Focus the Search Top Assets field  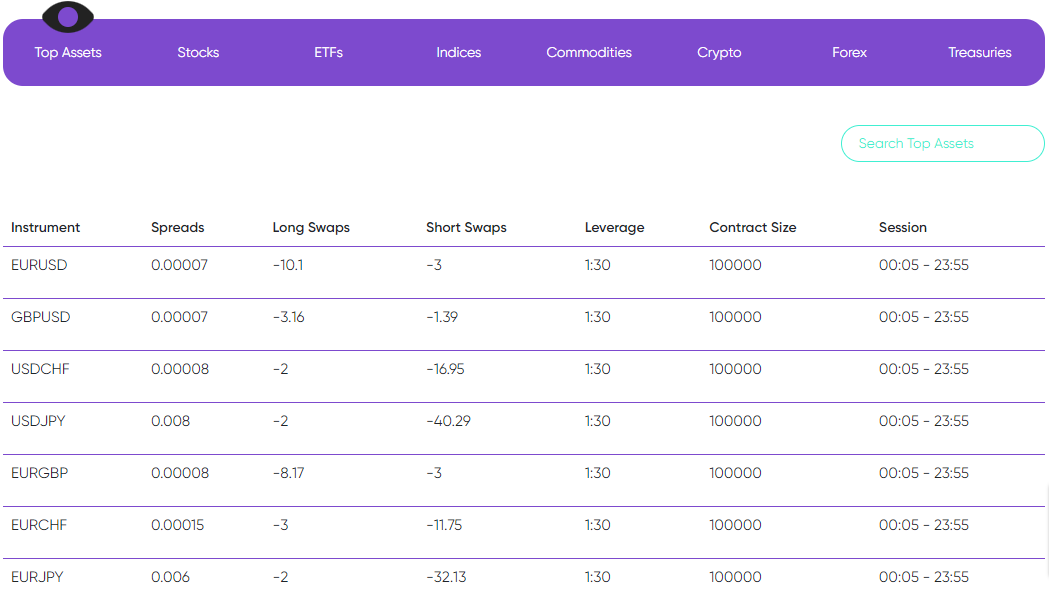(943, 143)
